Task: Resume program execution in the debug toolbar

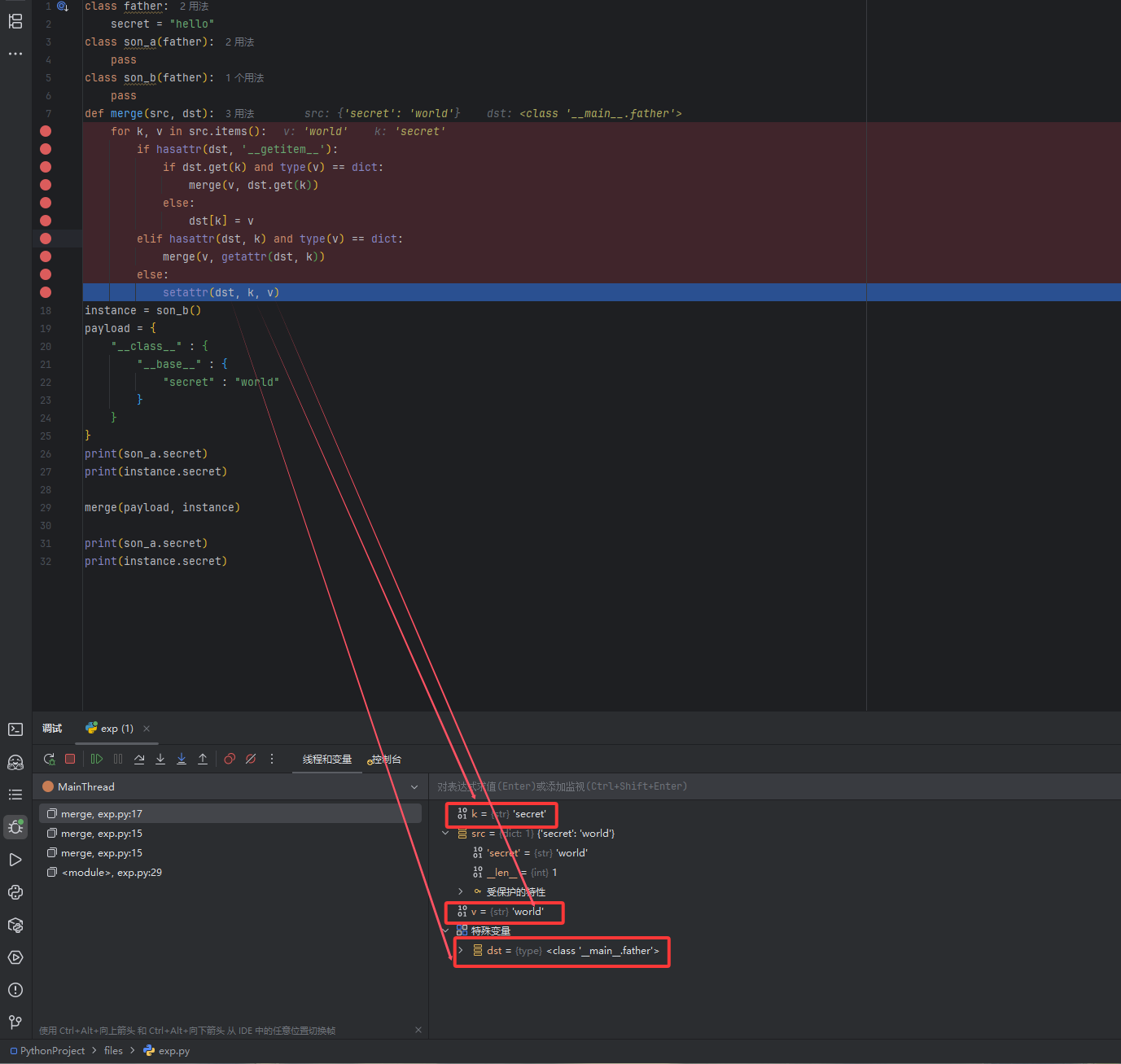Action: click(97, 759)
